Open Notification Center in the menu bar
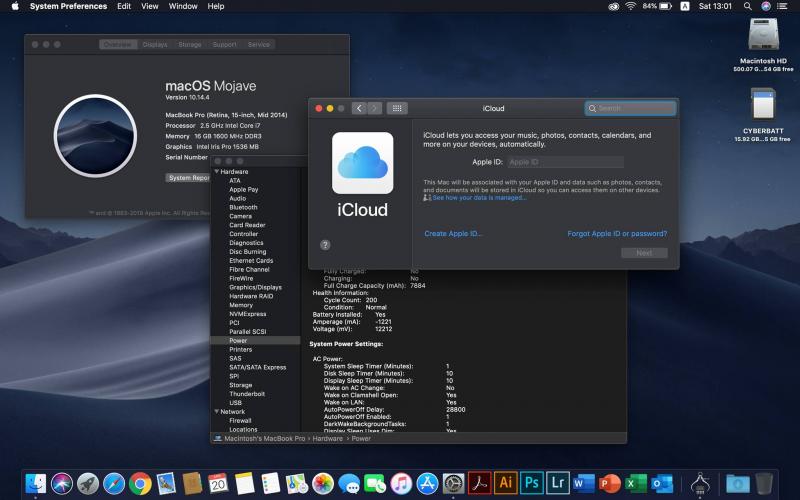This screenshot has width=800, height=500. [x=782, y=6]
